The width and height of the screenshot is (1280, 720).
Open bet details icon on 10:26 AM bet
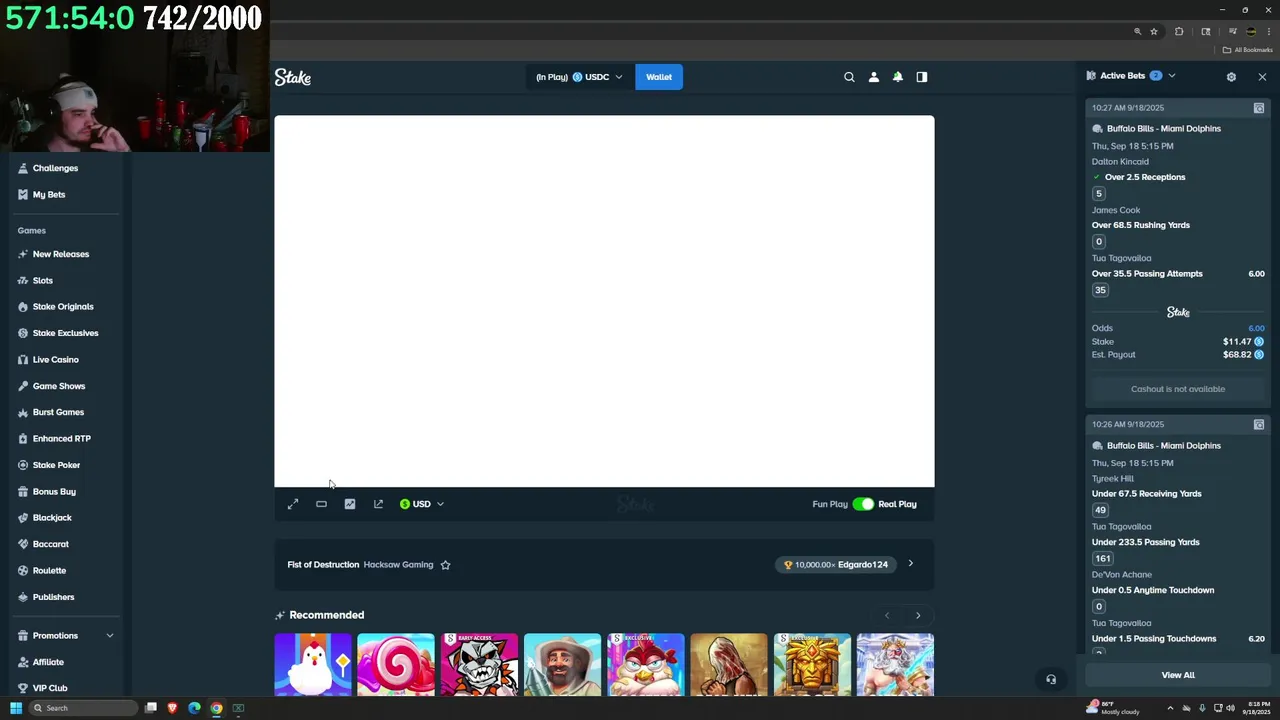(1259, 425)
